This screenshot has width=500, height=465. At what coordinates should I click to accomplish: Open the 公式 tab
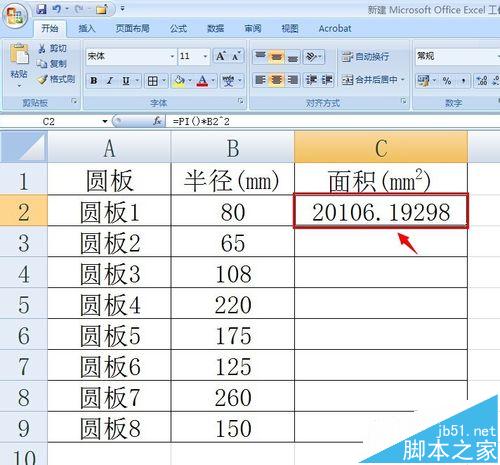(x=178, y=29)
